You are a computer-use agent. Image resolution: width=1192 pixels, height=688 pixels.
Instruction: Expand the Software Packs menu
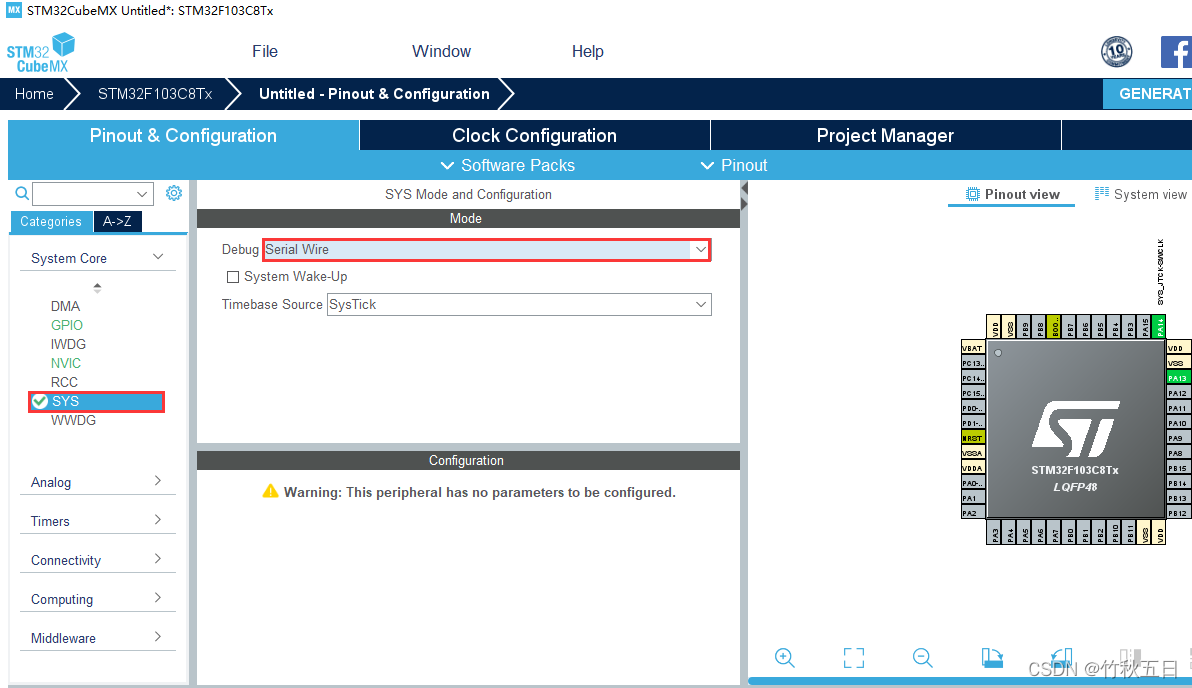(508, 165)
